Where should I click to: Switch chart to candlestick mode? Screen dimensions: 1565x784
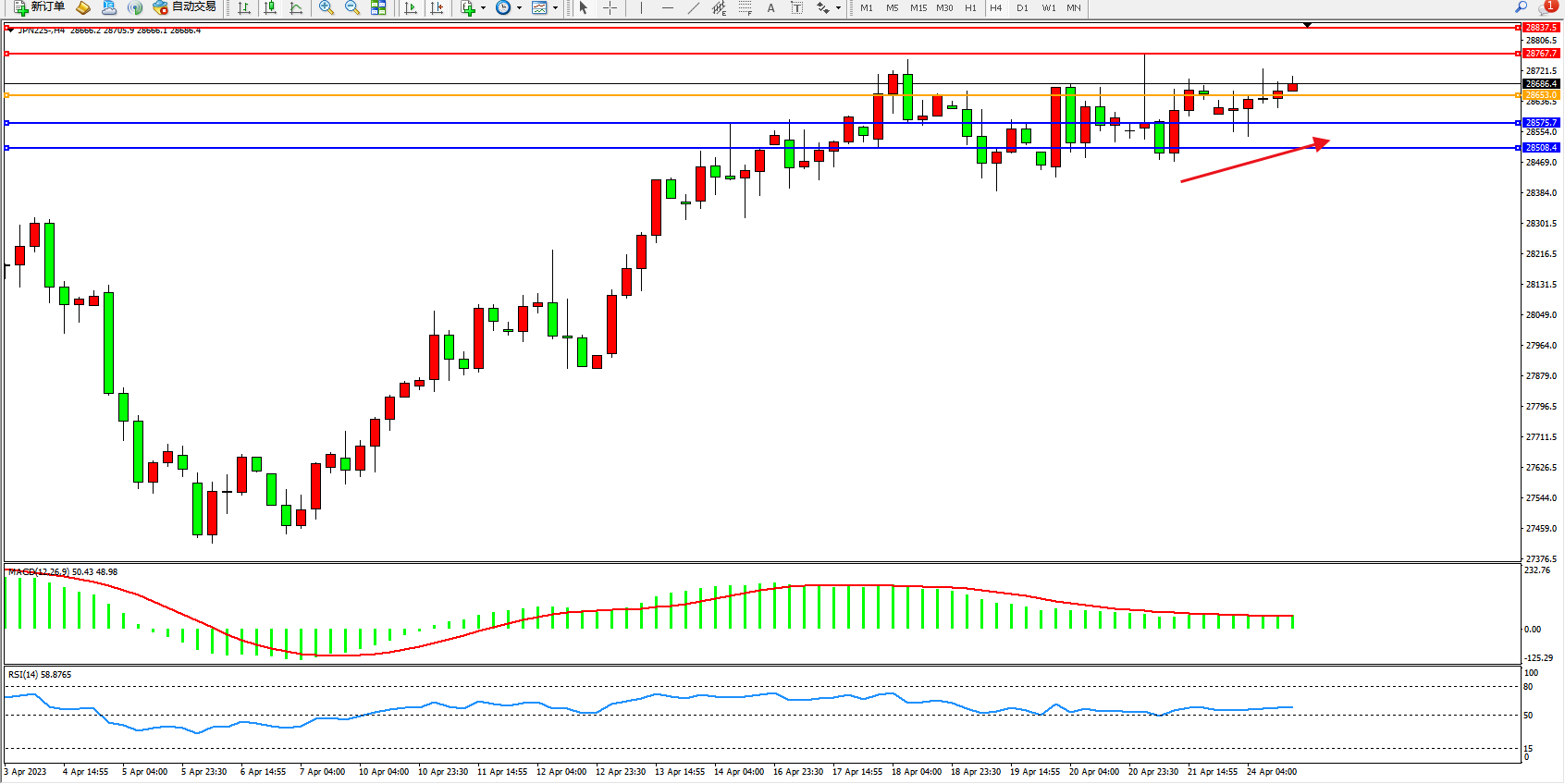pos(270,7)
